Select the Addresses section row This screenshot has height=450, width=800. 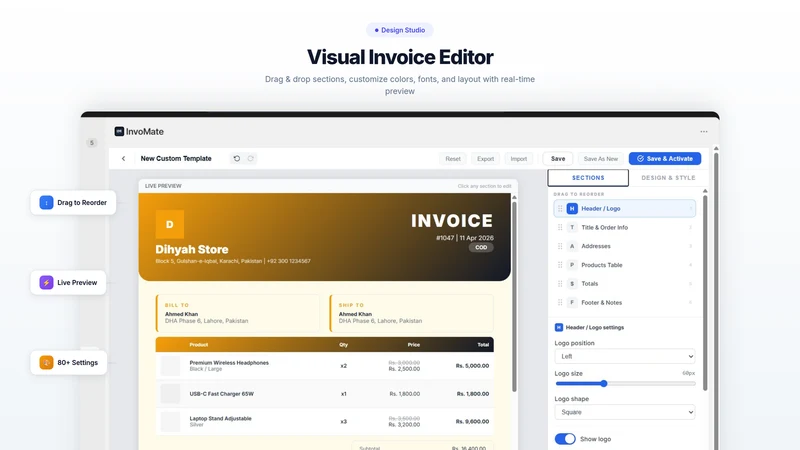pos(625,246)
